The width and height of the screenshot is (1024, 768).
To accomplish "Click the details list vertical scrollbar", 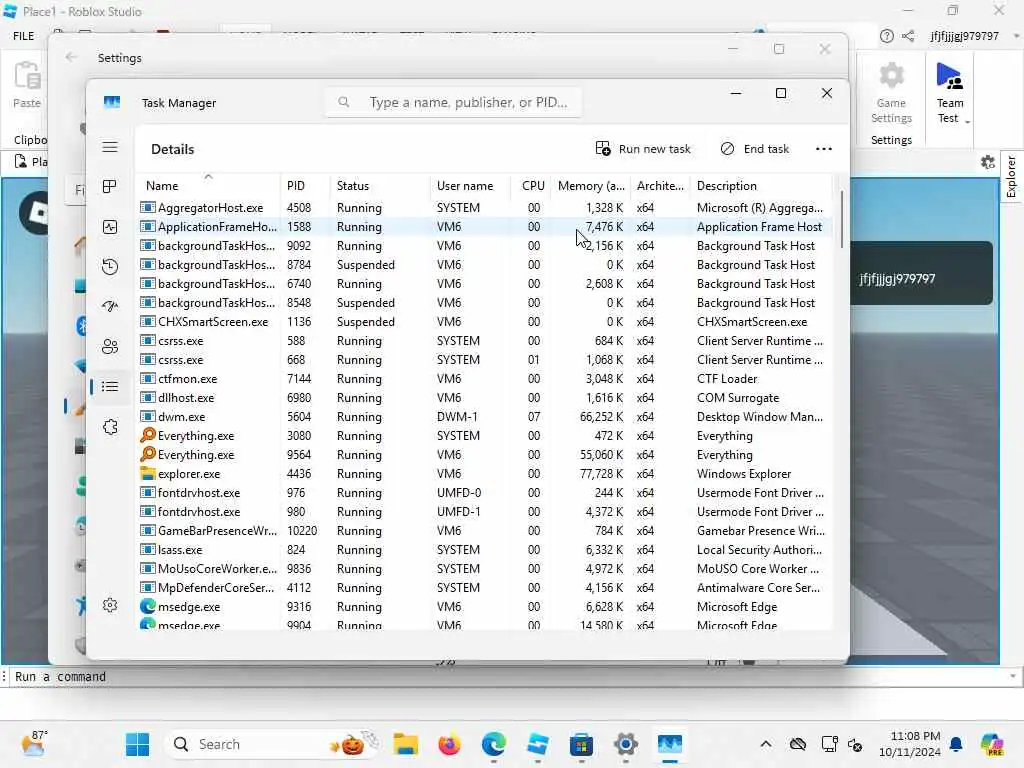I will point(841,219).
